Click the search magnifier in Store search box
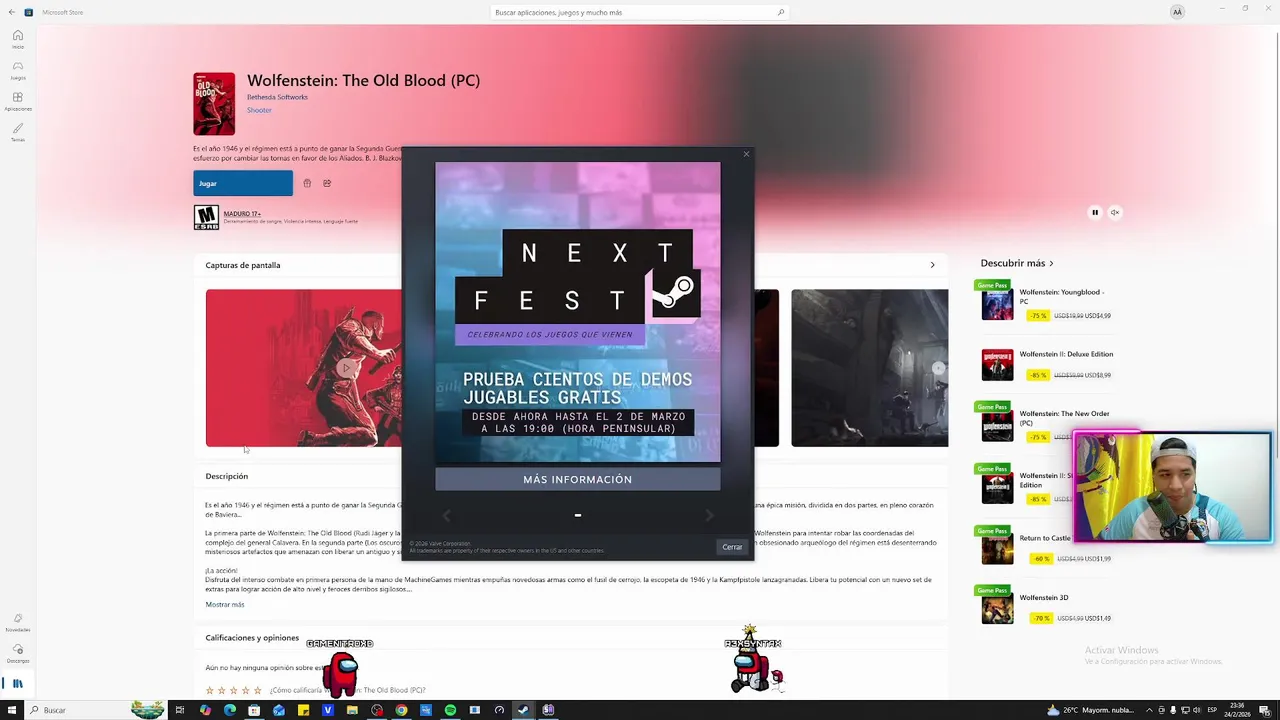The image size is (1280, 720). pos(781,12)
